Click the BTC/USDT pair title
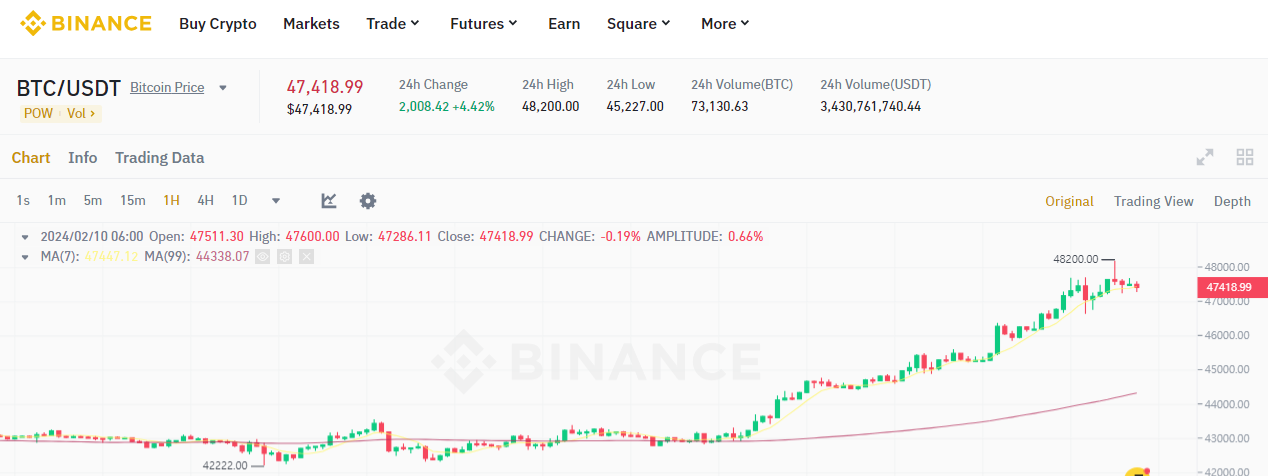The image size is (1268, 476). 69,88
